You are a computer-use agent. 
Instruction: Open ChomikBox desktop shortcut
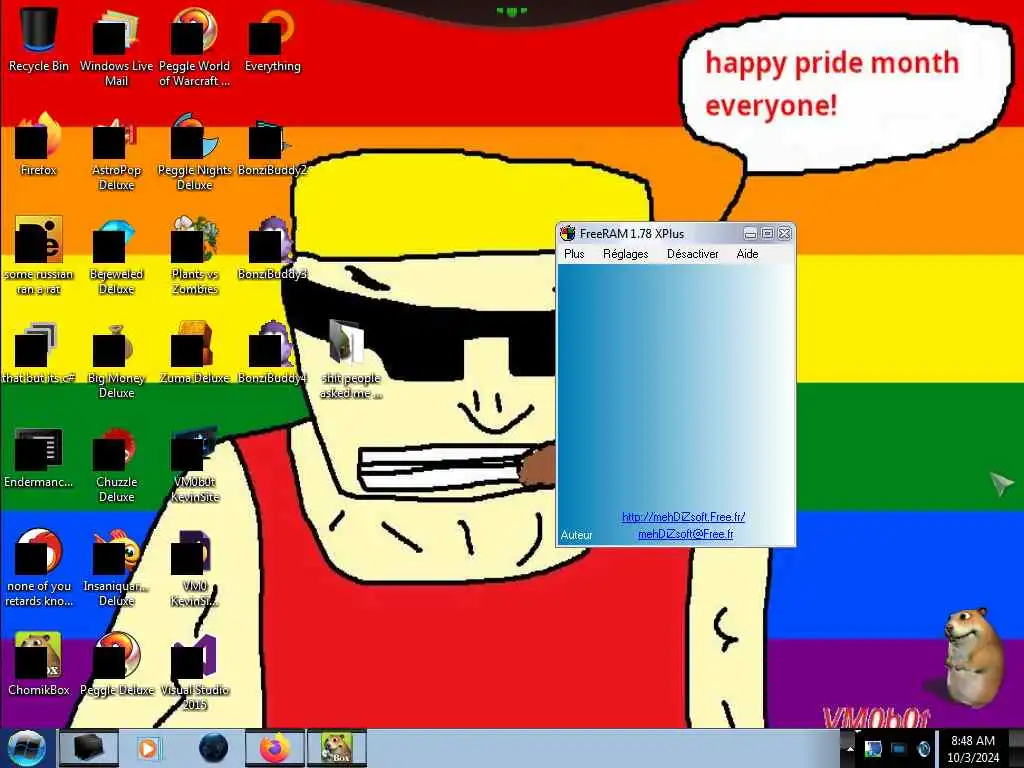(x=39, y=663)
